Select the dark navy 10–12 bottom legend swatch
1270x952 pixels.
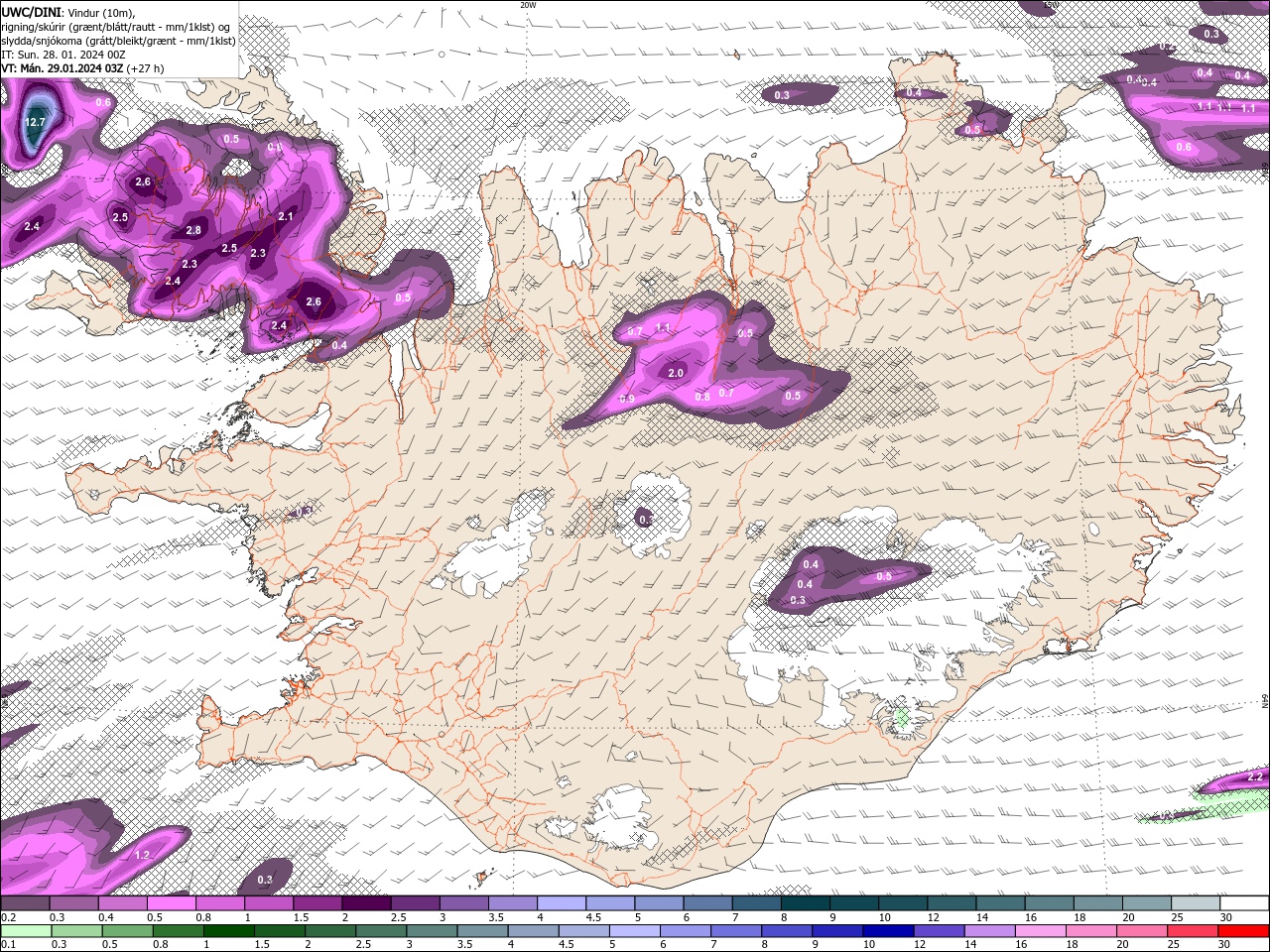[x=887, y=931]
